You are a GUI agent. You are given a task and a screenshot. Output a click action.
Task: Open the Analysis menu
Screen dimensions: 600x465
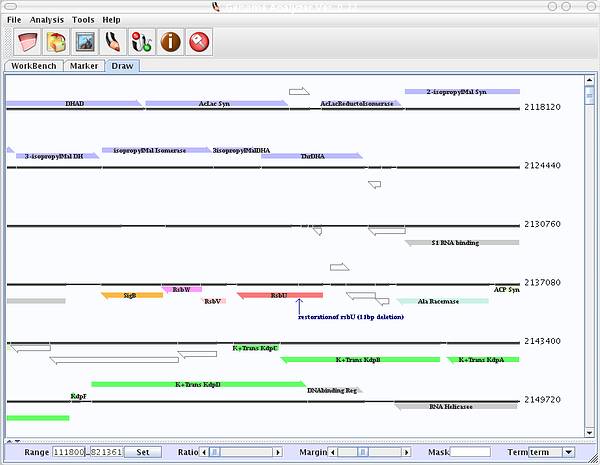pyautogui.click(x=46, y=19)
